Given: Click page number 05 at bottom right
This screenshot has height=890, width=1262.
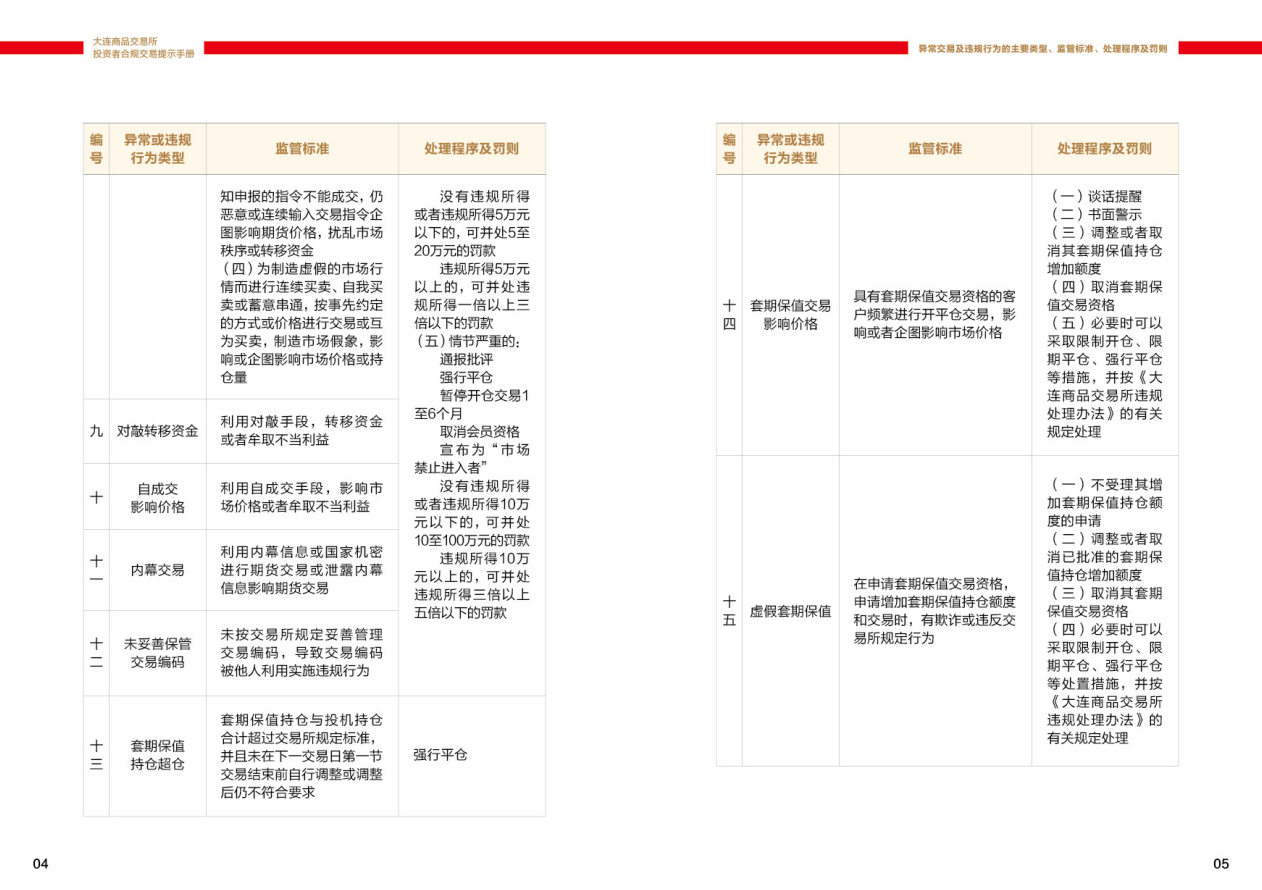Looking at the screenshot, I should click(x=1221, y=864).
